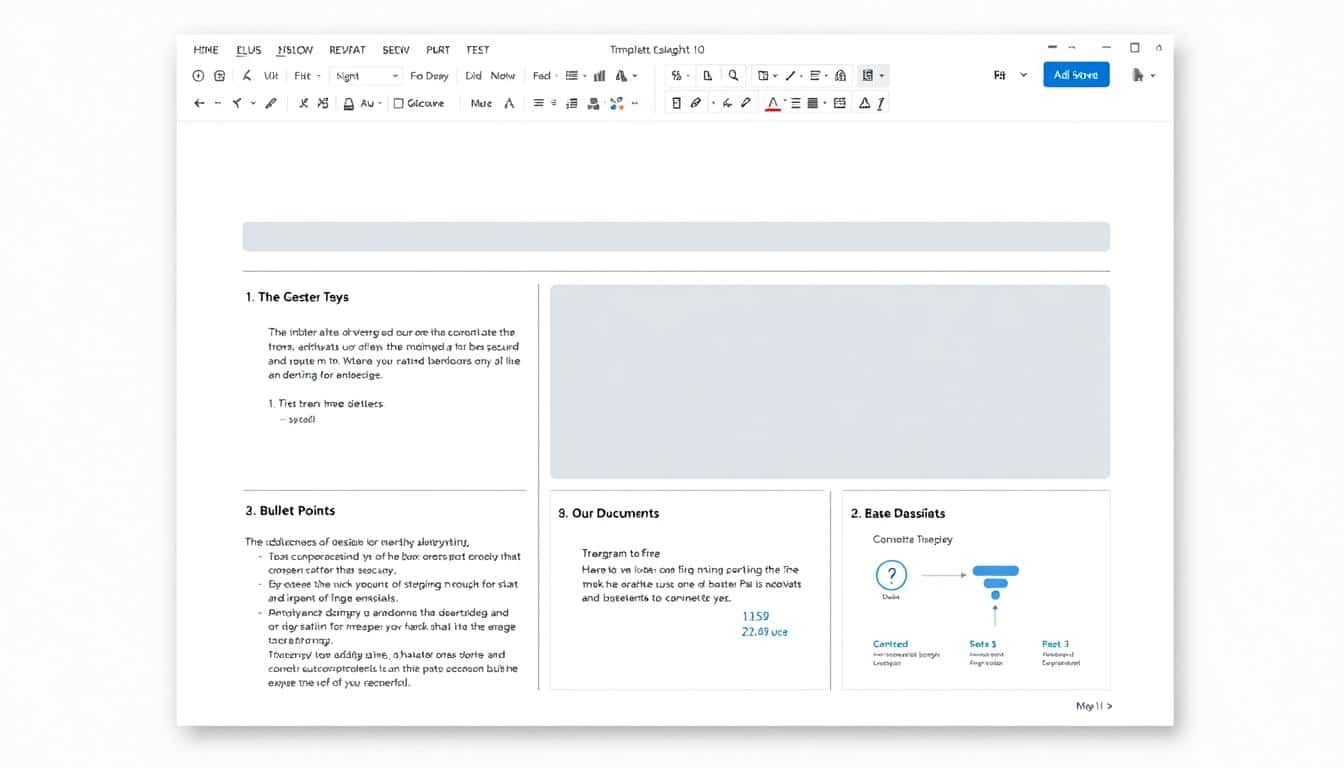
Task: Click the letter A font icon after Mae
Action: [x=509, y=103]
